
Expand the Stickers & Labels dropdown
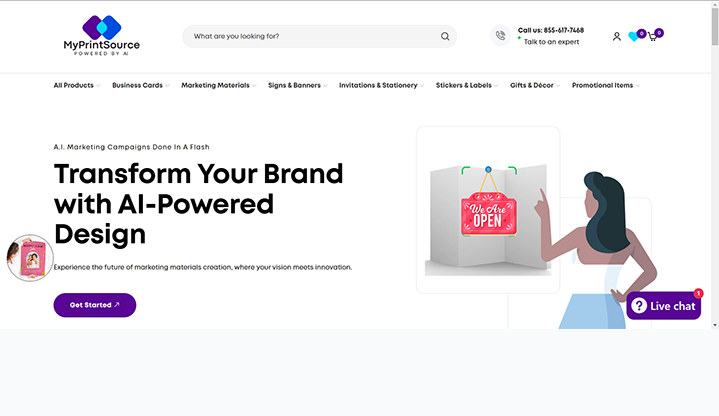coord(467,85)
